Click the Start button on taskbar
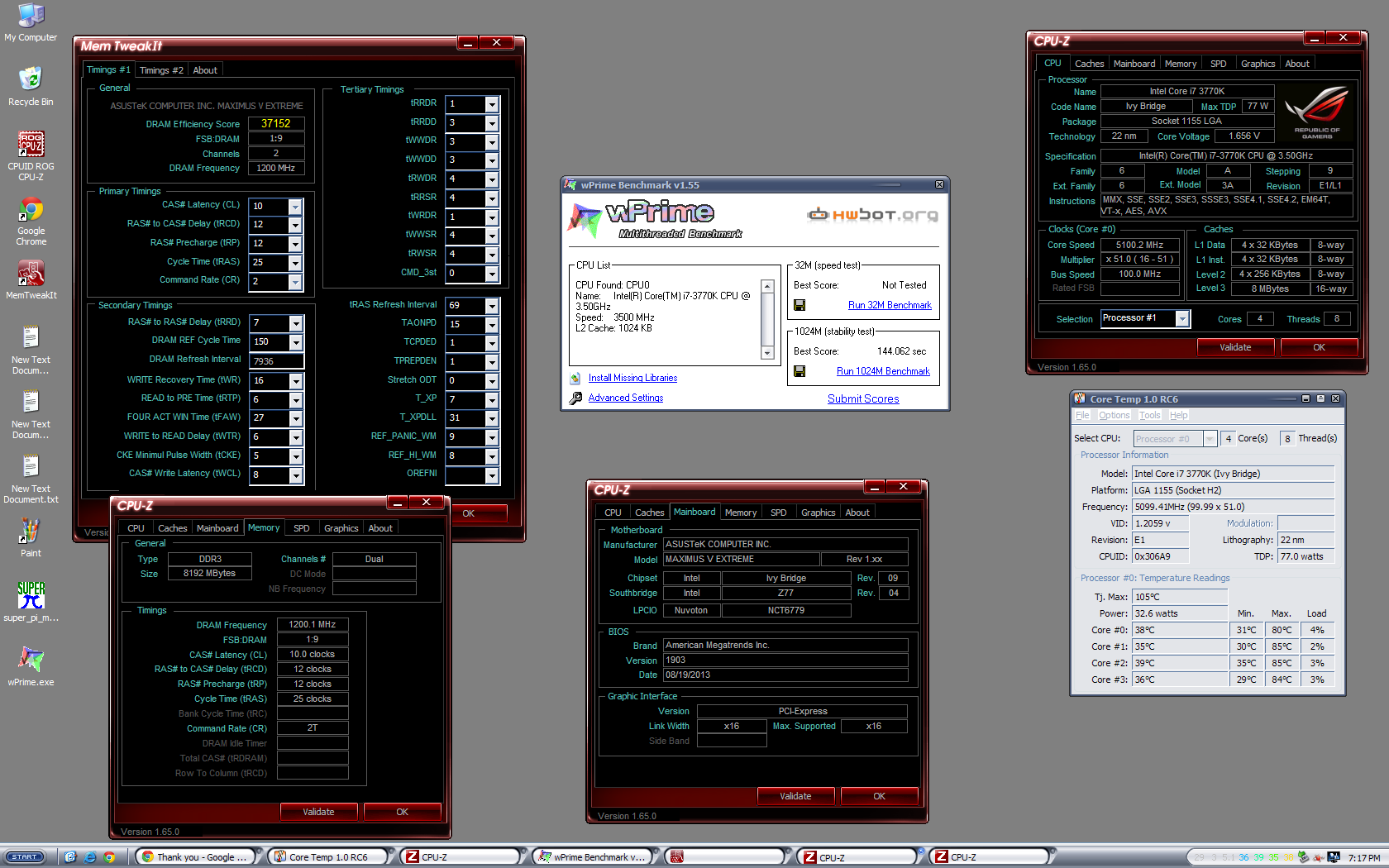Image resolution: width=1389 pixels, height=868 pixels. tap(25, 857)
